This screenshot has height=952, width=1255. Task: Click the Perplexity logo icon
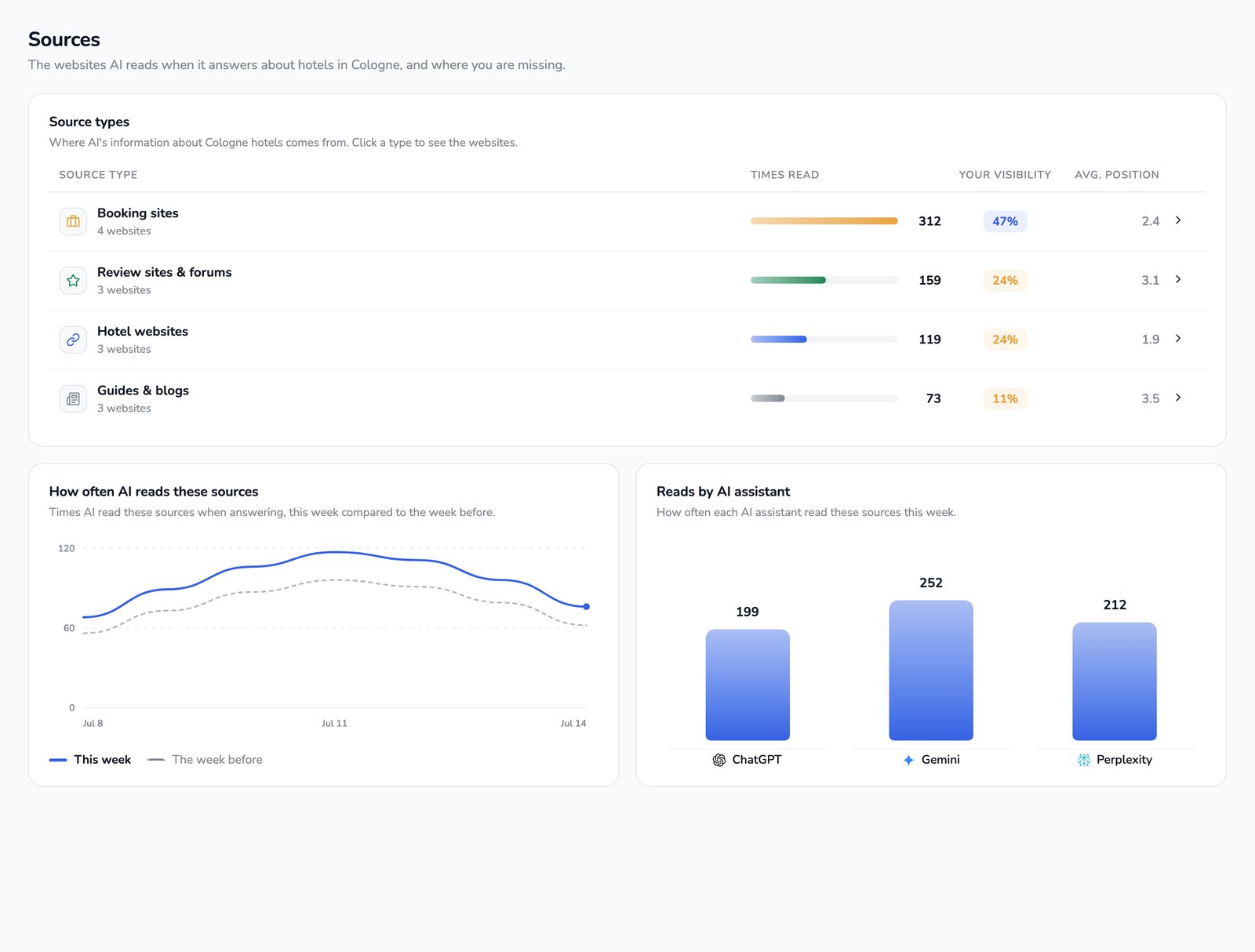tap(1084, 760)
